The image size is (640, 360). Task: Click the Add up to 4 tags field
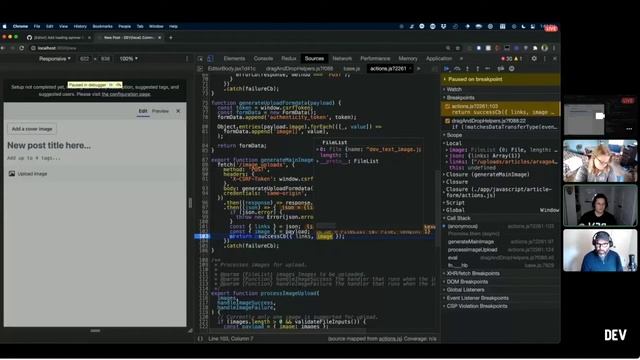click(x=34, y=158)
